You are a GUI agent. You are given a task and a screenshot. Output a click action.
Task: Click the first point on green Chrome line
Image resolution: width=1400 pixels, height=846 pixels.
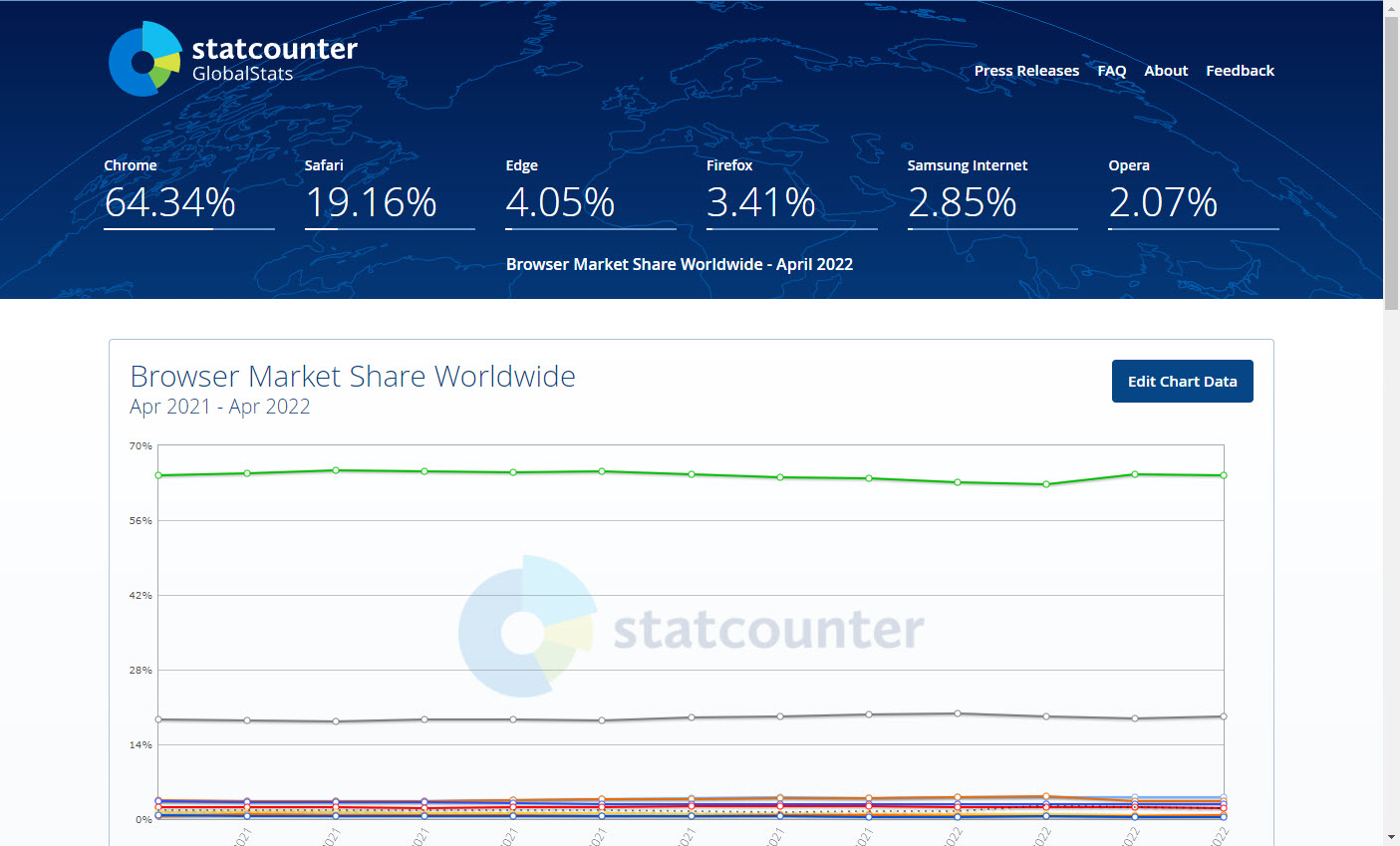tap(158, 475)
